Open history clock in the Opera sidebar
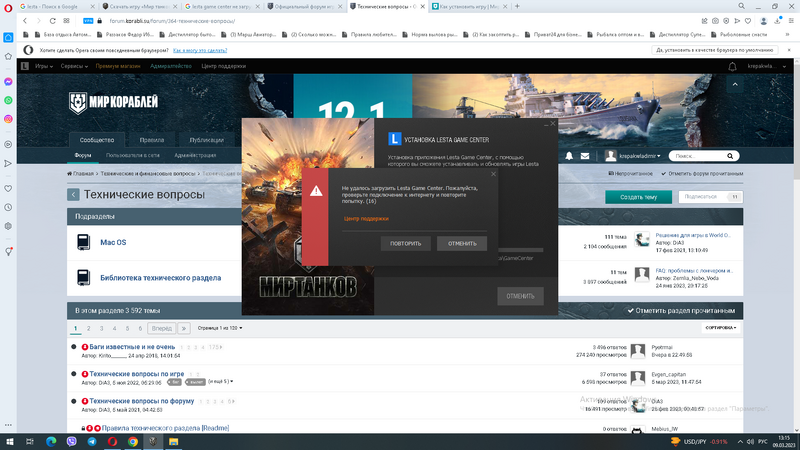The image size is (800, 450). 8,208
